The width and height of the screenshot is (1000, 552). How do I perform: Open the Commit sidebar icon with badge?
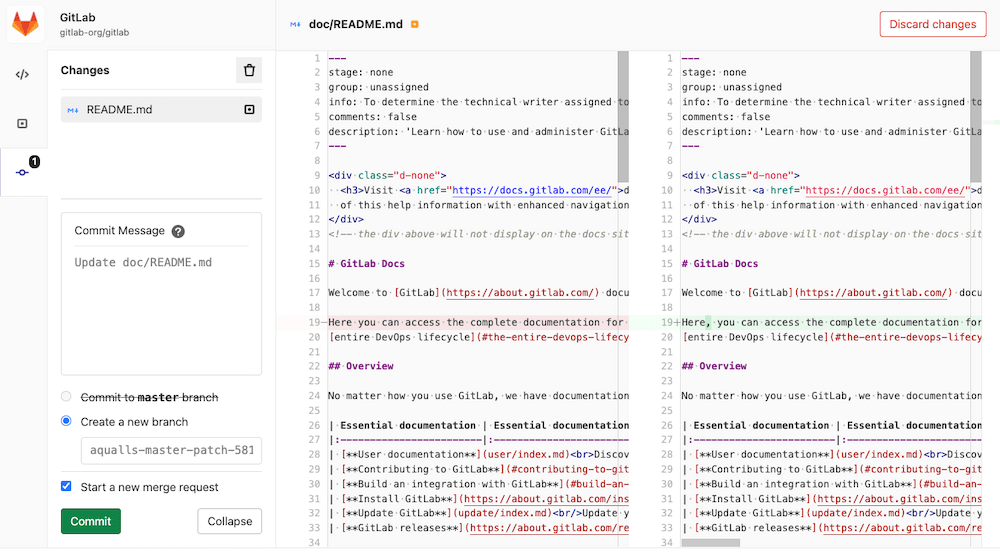coord(23,172)
